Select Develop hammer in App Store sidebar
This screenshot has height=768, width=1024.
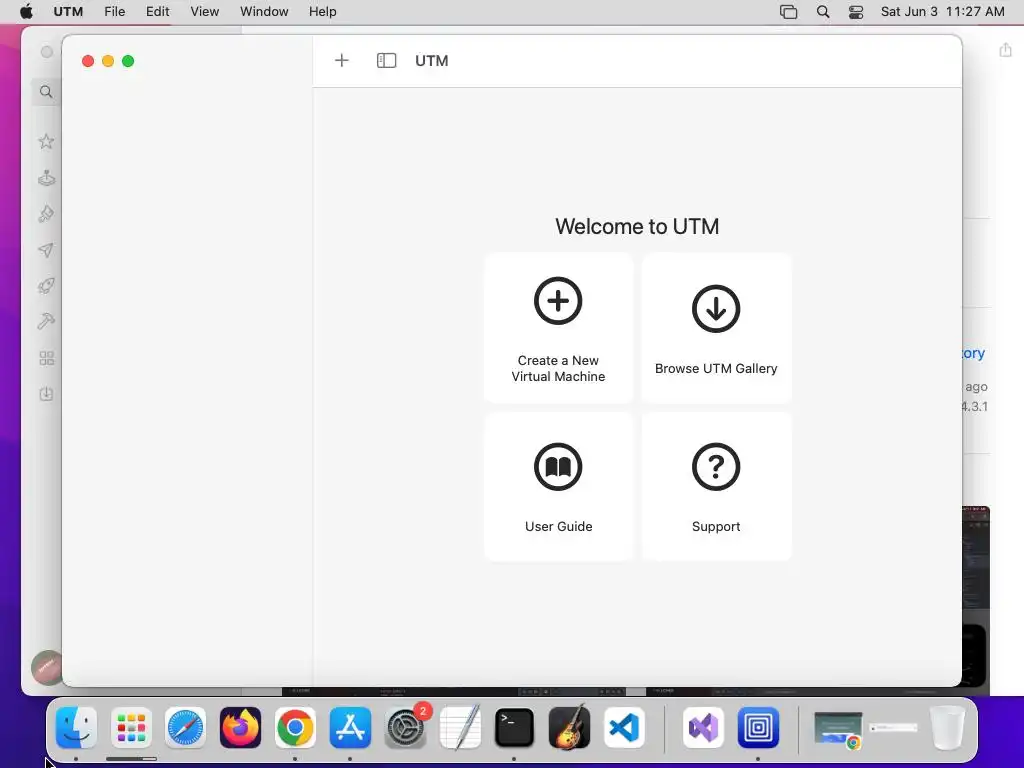(46, 321)
